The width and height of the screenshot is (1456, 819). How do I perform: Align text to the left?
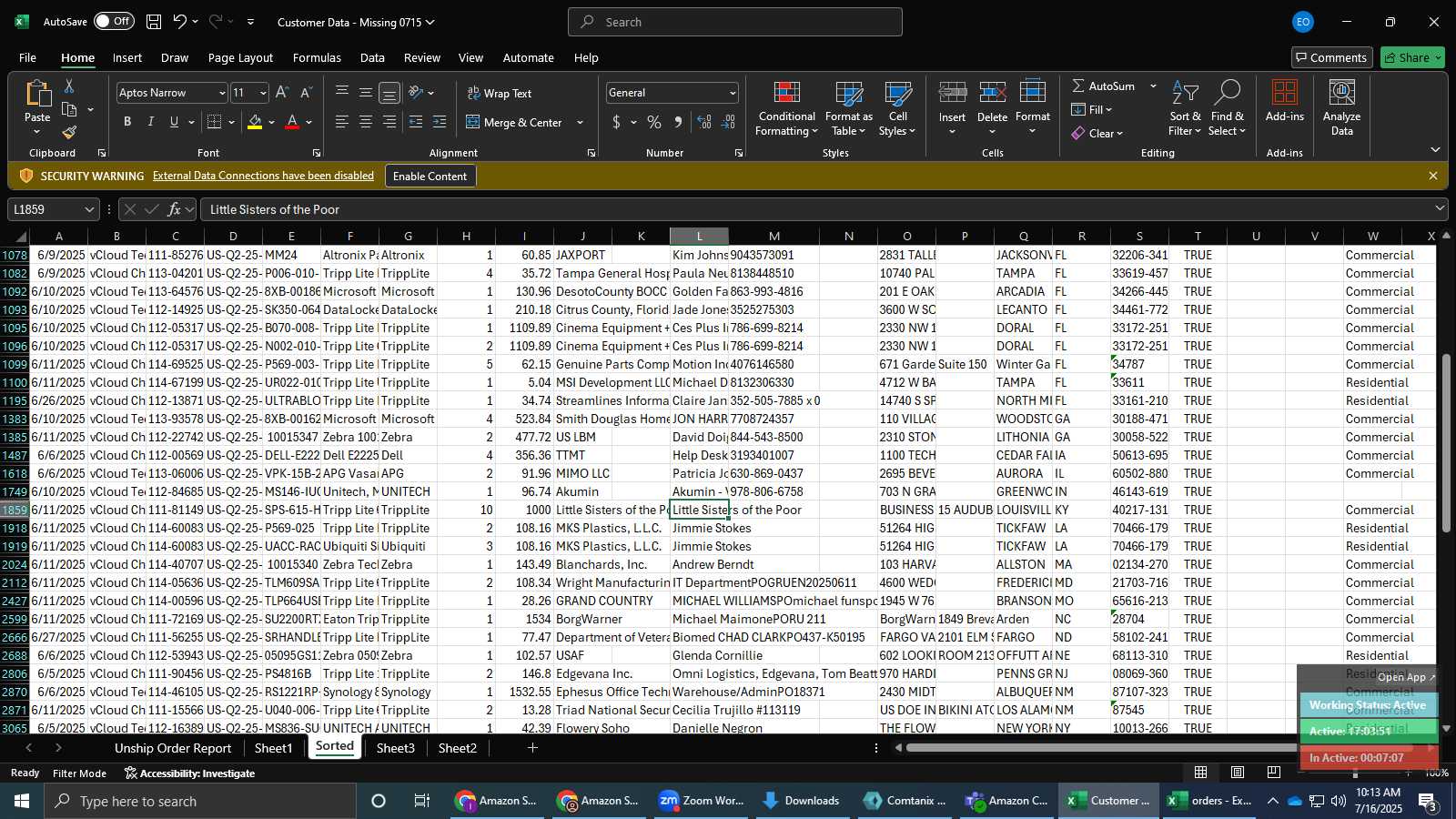(x=342, y=122)
